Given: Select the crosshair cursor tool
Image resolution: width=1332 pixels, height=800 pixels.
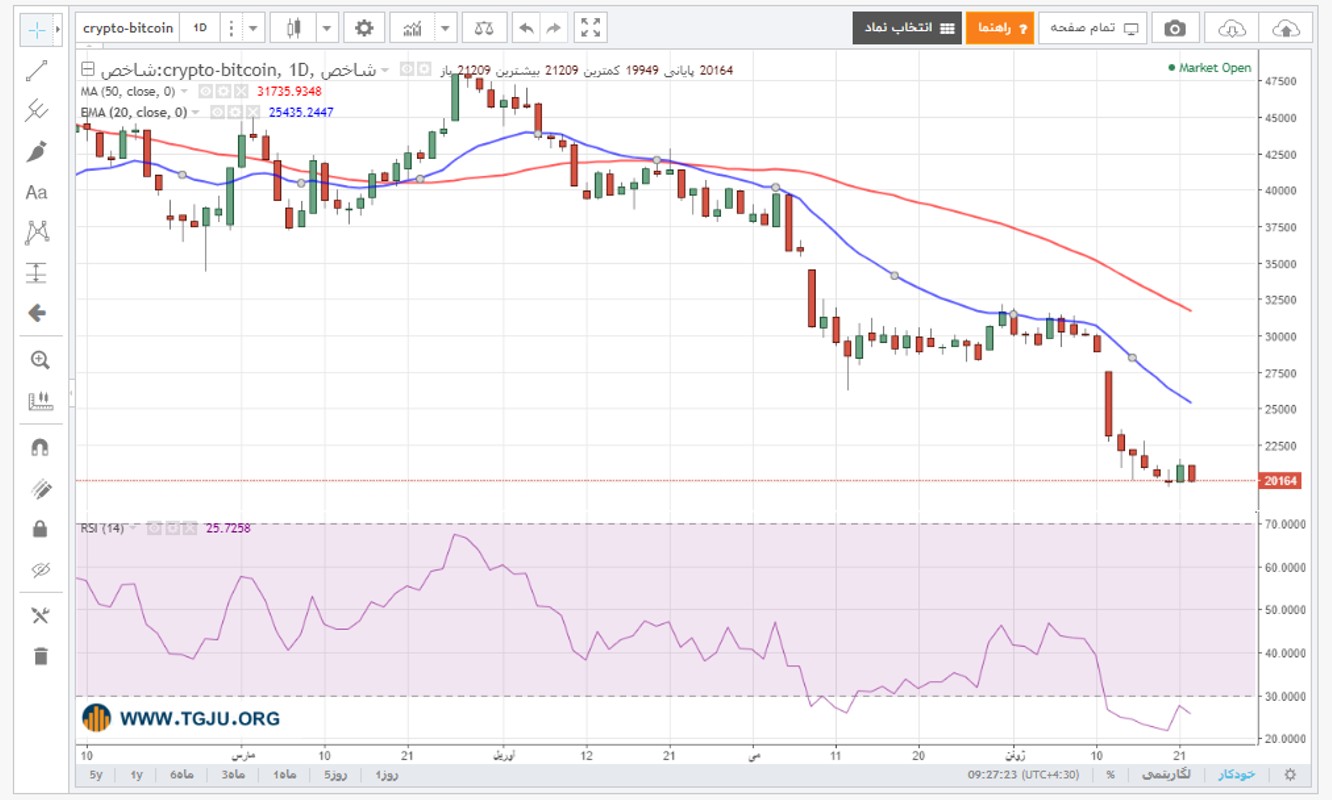Looking at the screenshot, I should (37, 29).
